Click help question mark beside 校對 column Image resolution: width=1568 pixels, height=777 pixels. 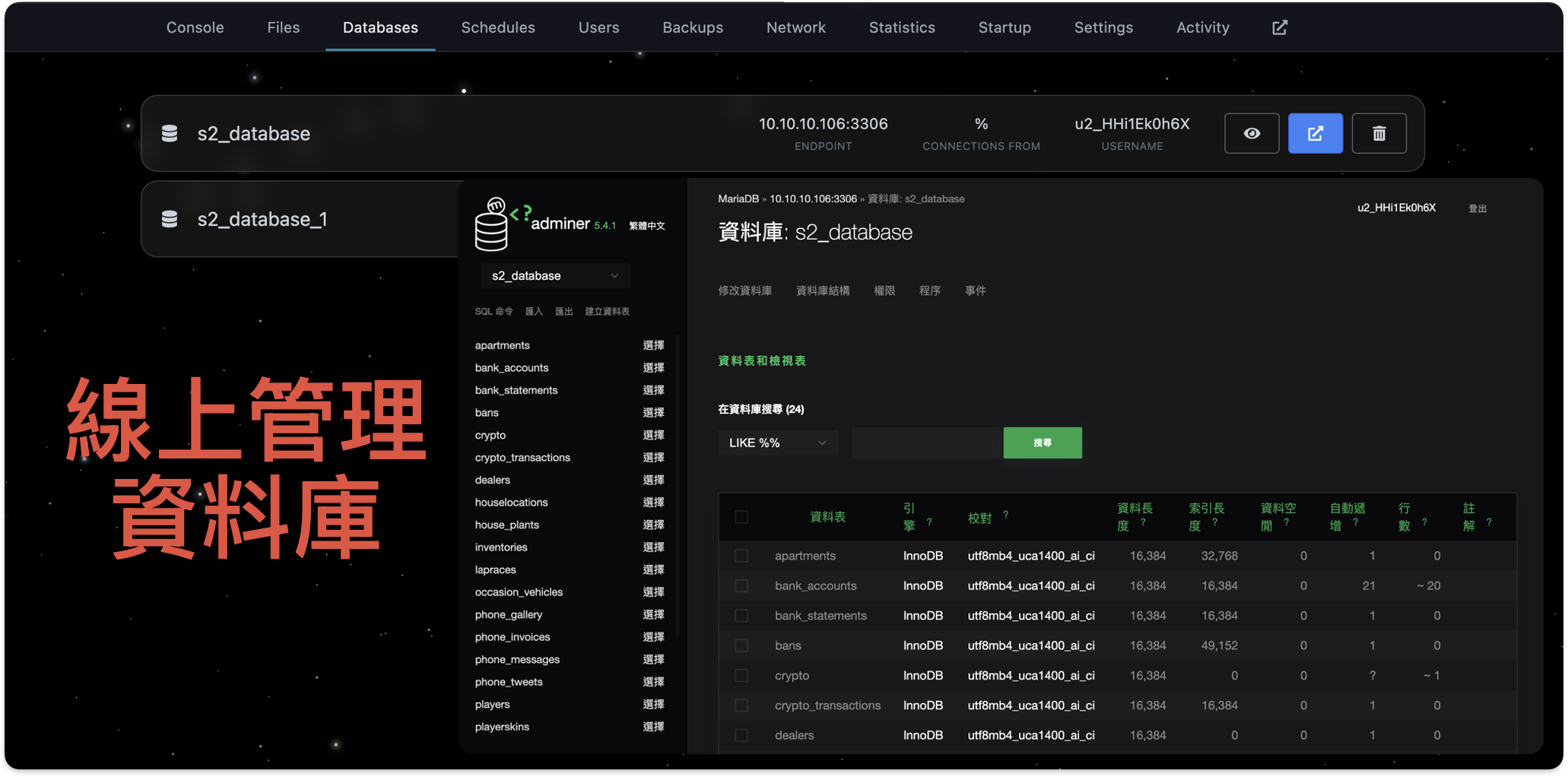[1005, 515]
